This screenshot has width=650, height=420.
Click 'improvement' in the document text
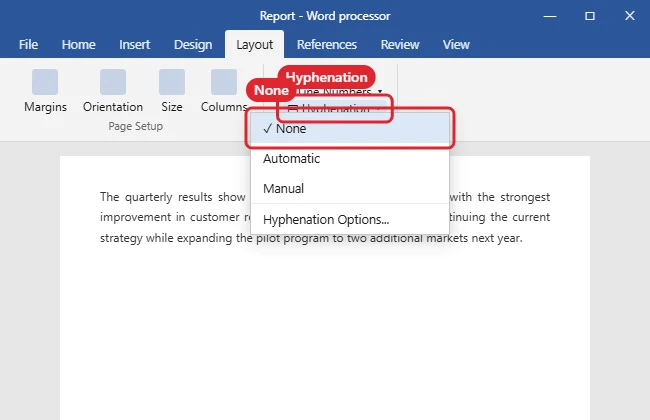click(134, 217)
